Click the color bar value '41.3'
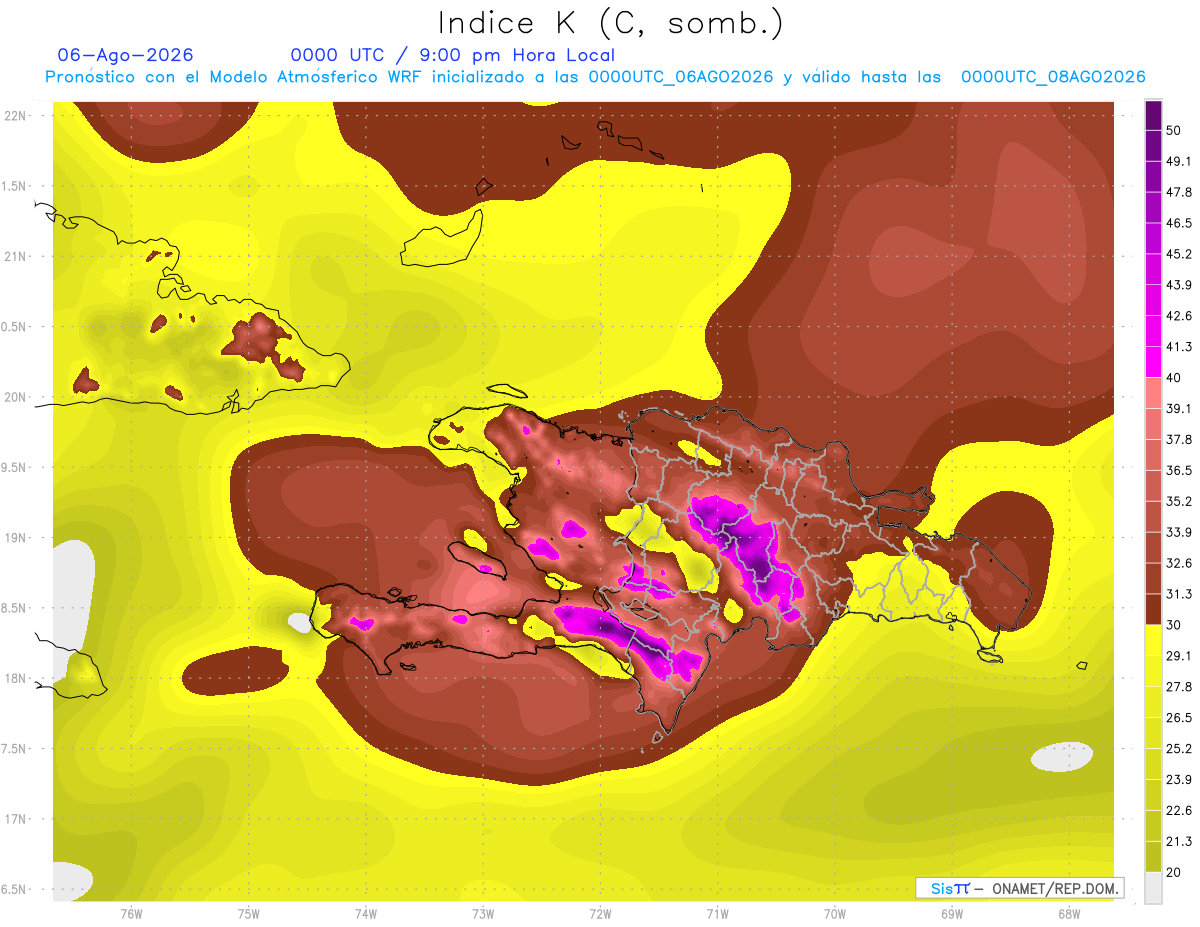Image resolution: width=1200 pixels, height=927 pixels. 1178,347
